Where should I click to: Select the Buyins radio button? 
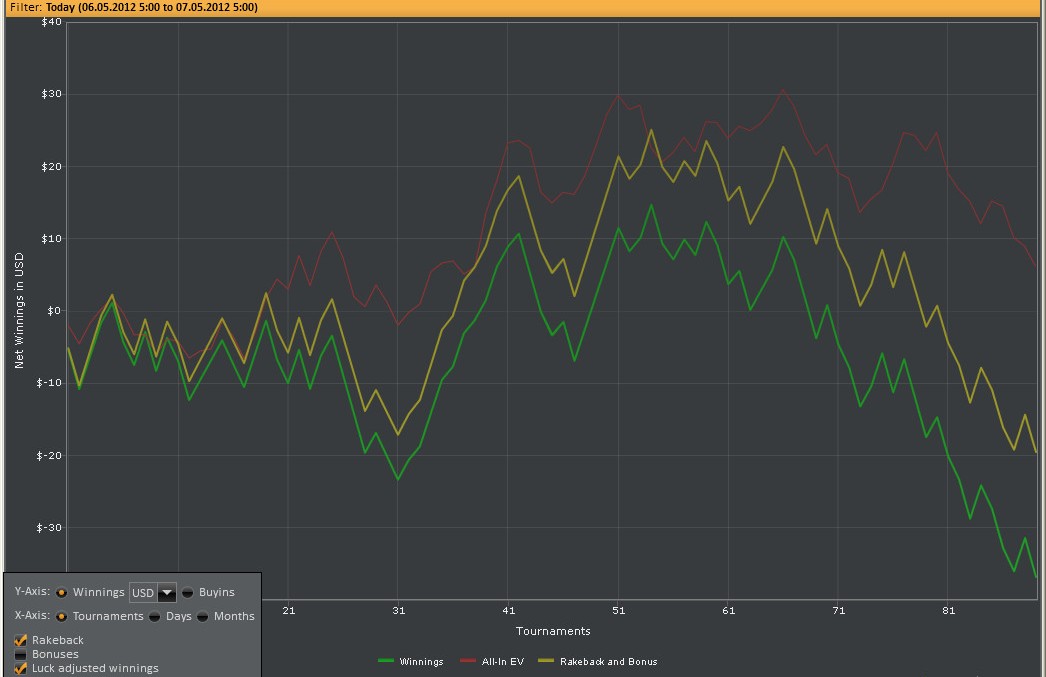click(188, 592)
